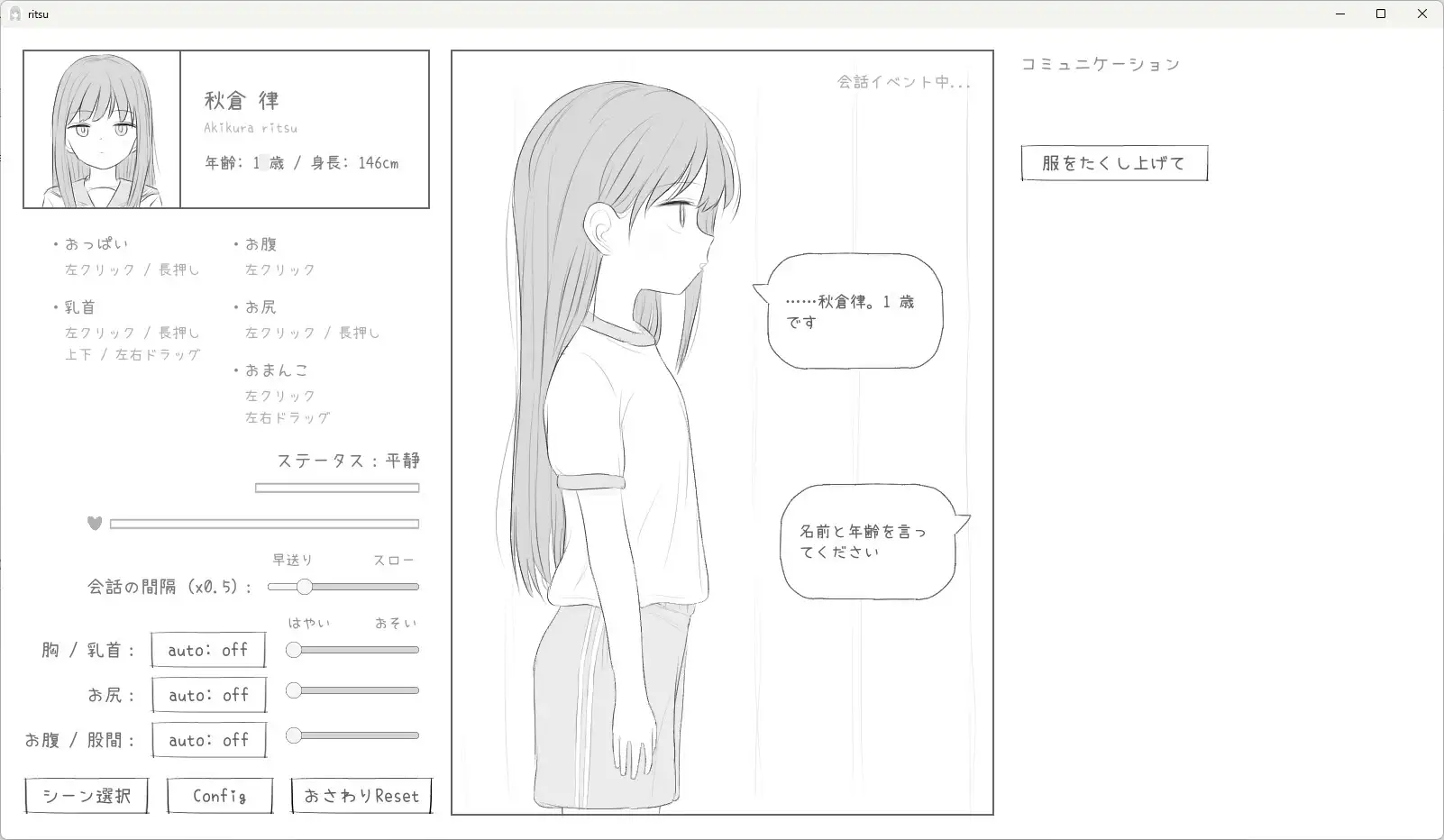The width and height of the screenshot is (1444, 840).
Task: Toggle auto mode for 胸 / 乳首
Action: point(207,649)
